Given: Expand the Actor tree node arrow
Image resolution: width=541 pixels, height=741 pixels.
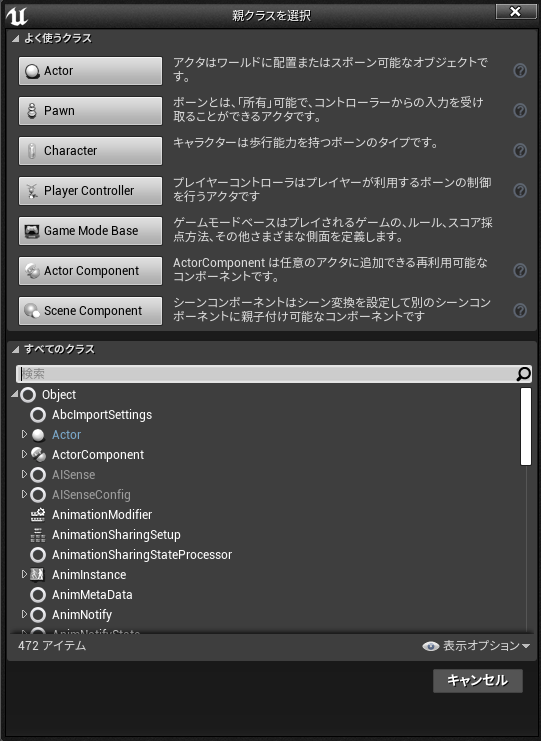Looking at the screenshot, I should [x=25, y=434].
